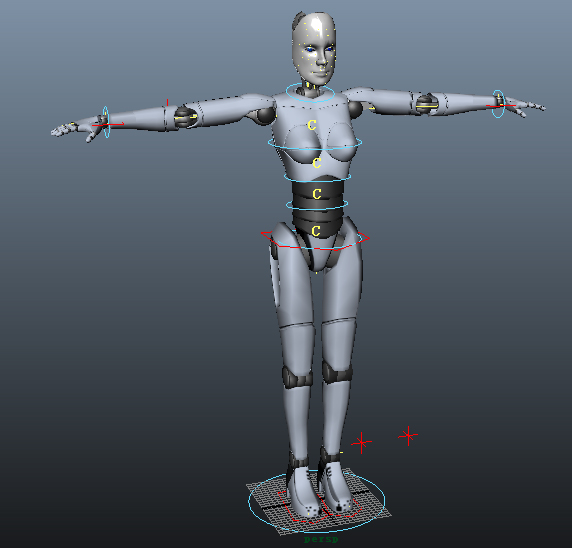
Task: Click the green persp camera label
Action: click(x=321, y=539)
